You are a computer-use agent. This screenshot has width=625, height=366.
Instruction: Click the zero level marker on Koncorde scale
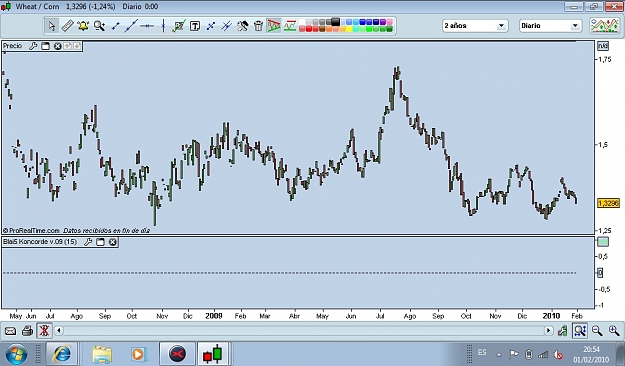600,273
